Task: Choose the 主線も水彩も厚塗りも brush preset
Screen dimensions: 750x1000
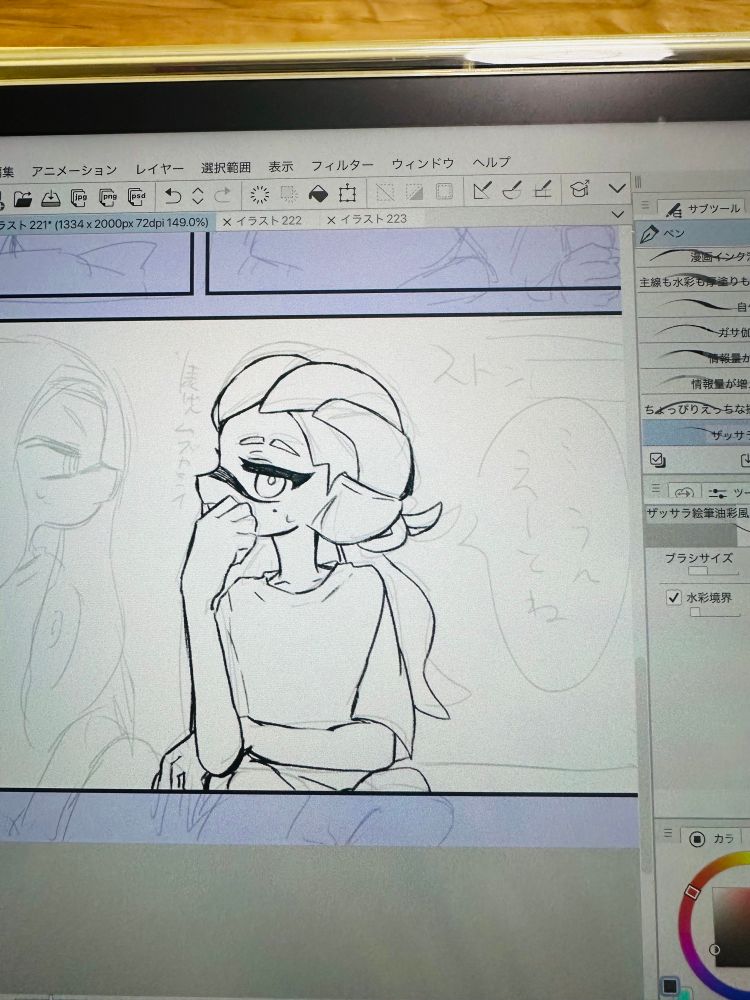Action: click(694, 281)
